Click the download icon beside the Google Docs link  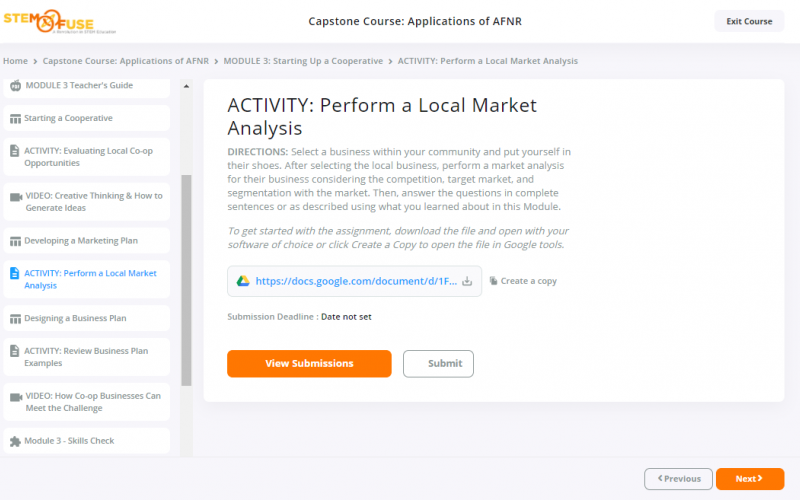coord(466,281)
